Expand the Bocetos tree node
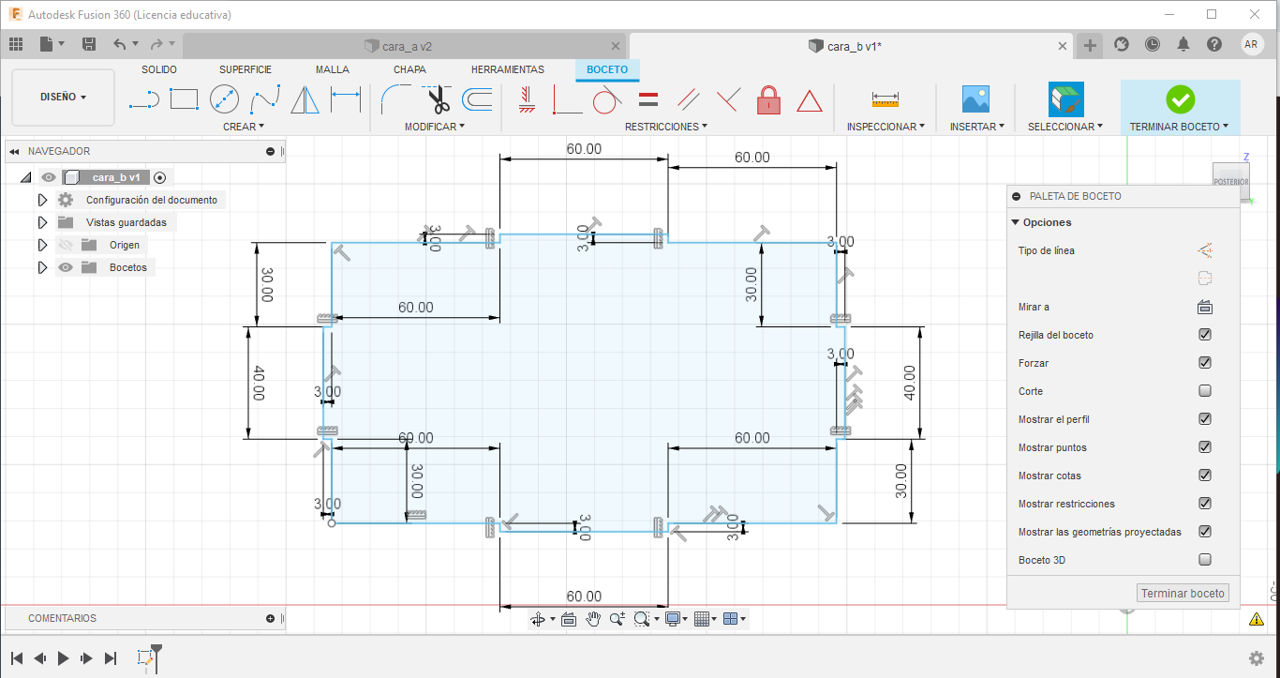 point(42,267)
